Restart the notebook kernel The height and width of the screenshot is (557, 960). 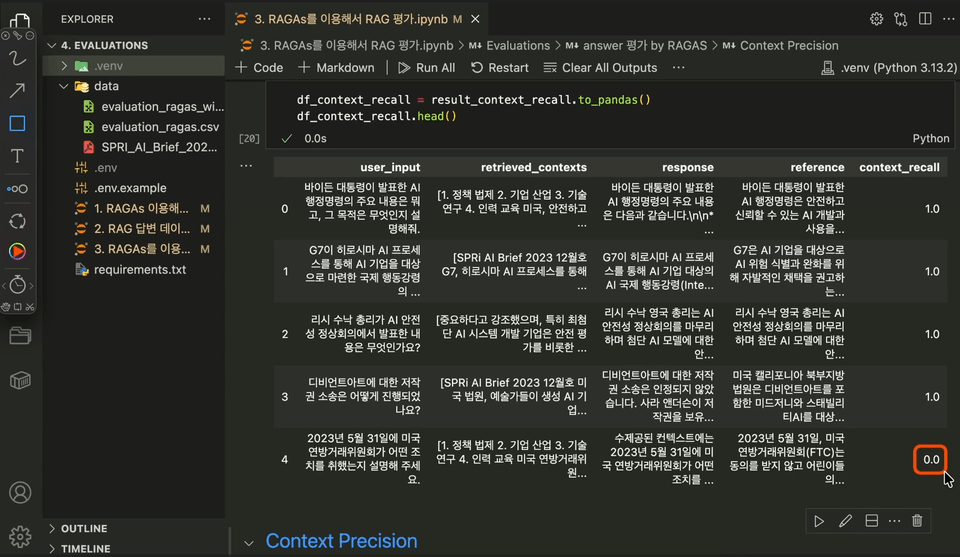coord(500,67)
